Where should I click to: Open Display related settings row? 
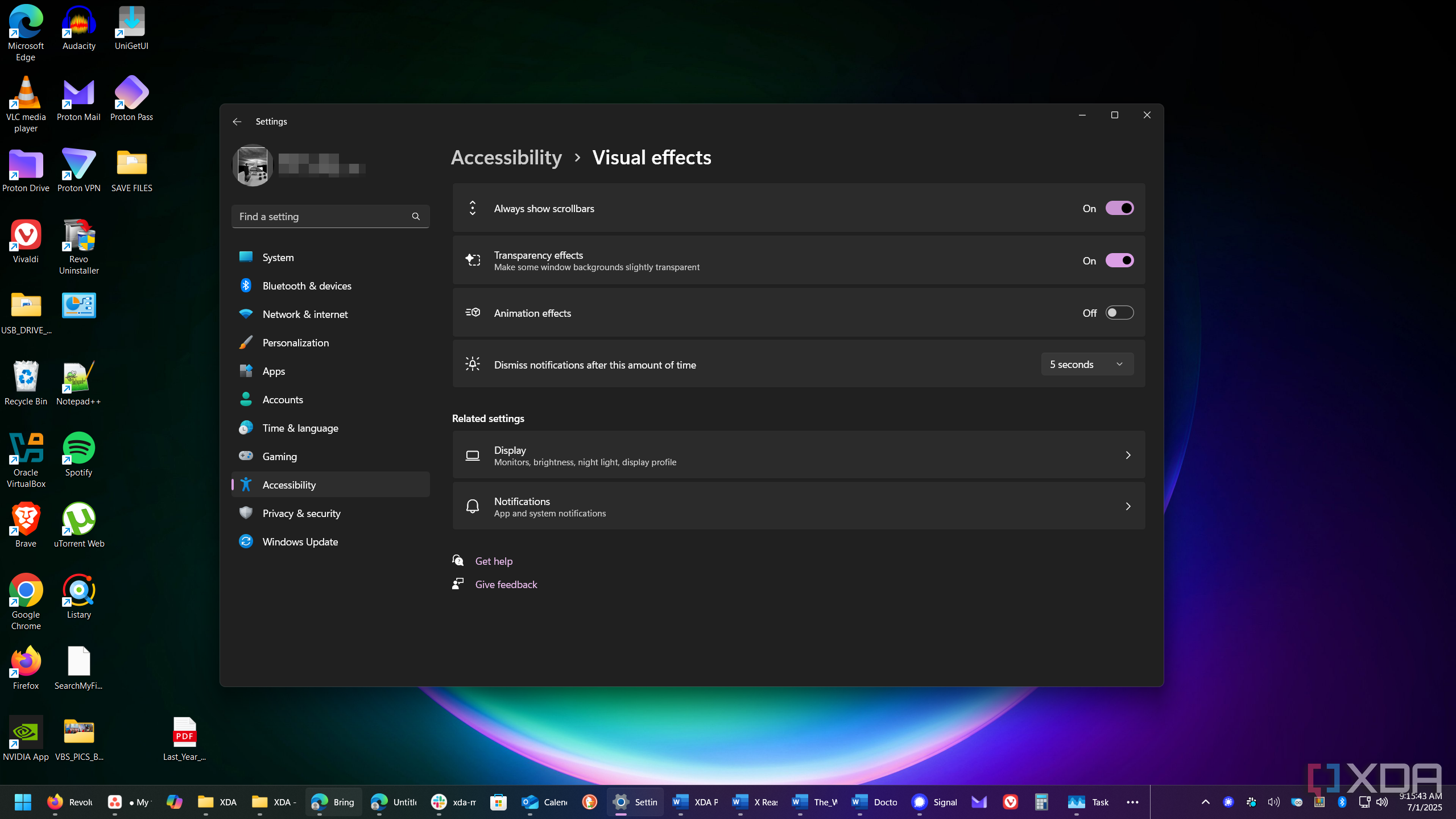799,455
